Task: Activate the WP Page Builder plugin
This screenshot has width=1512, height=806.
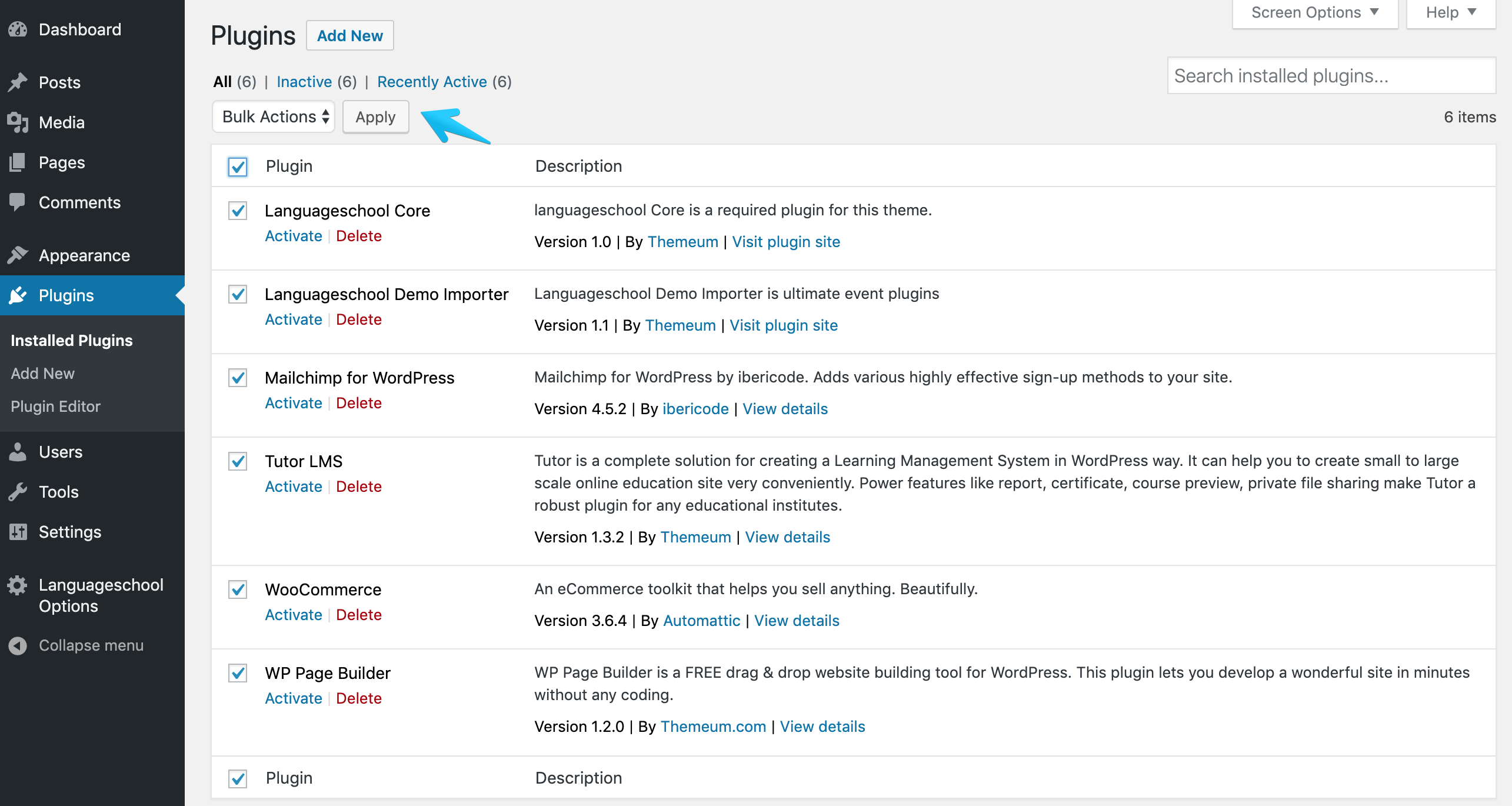Action: tap(294, 698)
